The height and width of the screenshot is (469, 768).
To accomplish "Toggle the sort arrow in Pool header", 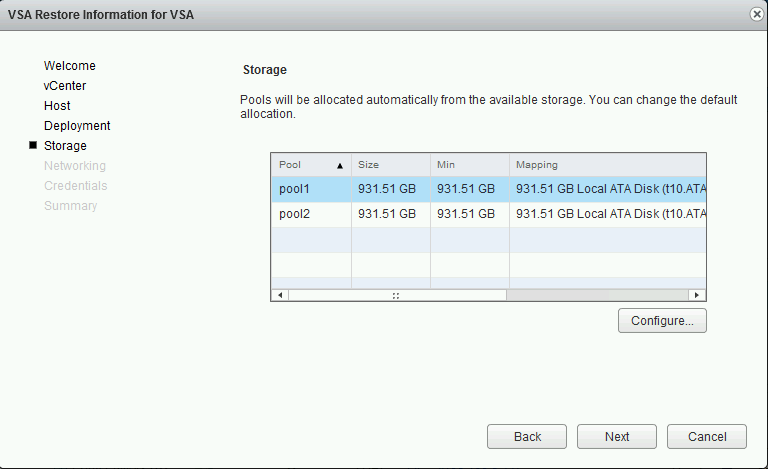I will click(340, 166).
